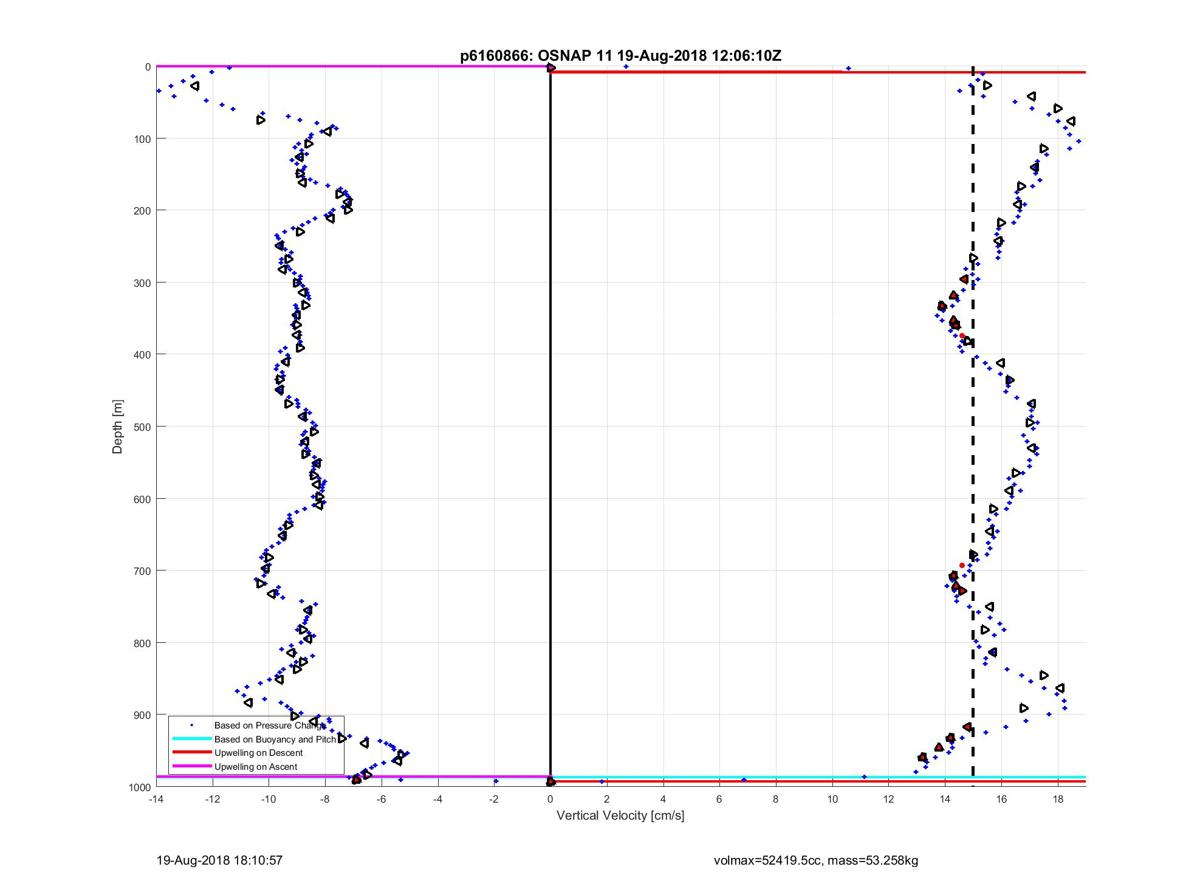Click x-axis tick label "4"
Image resolution: width=1200 pixels, height=885 pixels.
(663, 800)
